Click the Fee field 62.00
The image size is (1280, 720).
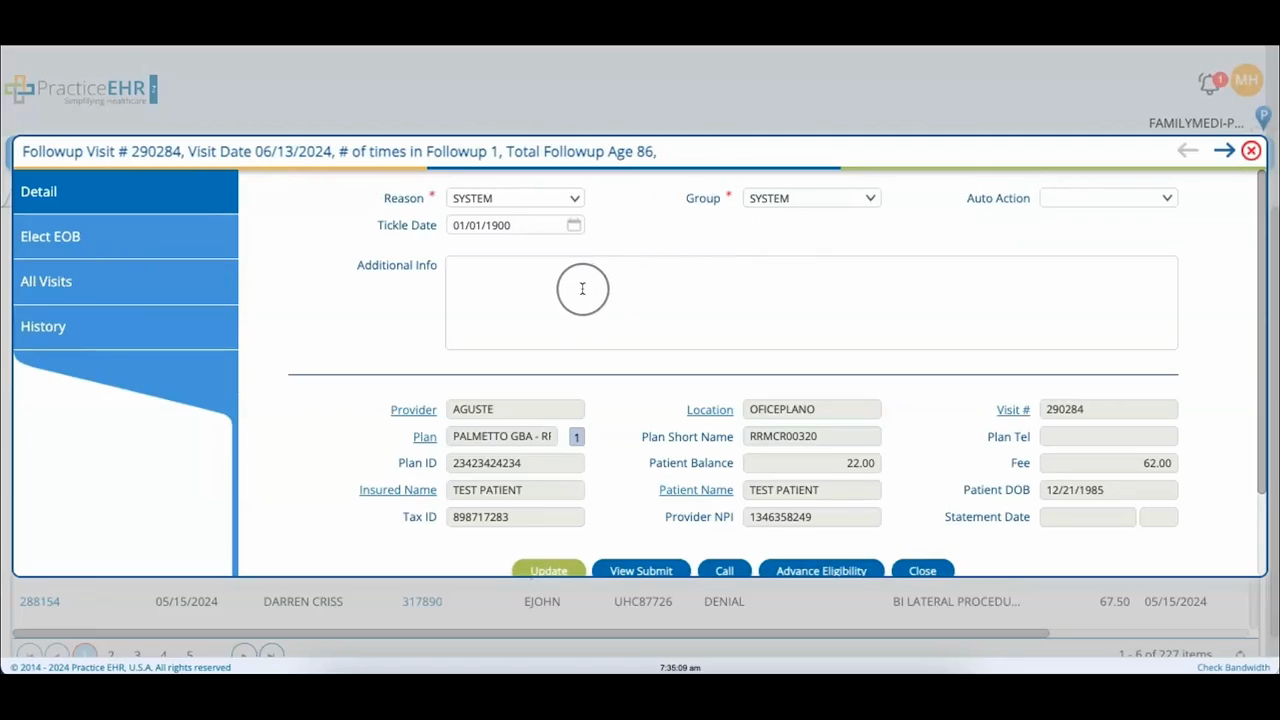click(1109, 463)
